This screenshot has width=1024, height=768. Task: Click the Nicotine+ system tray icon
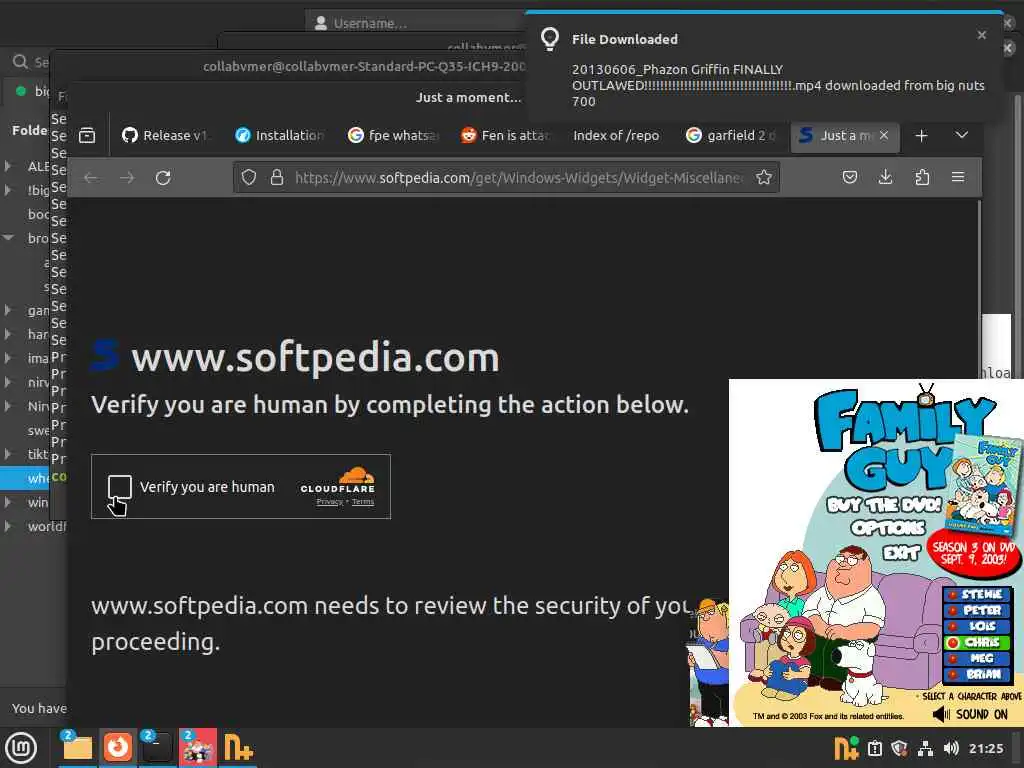846,748
